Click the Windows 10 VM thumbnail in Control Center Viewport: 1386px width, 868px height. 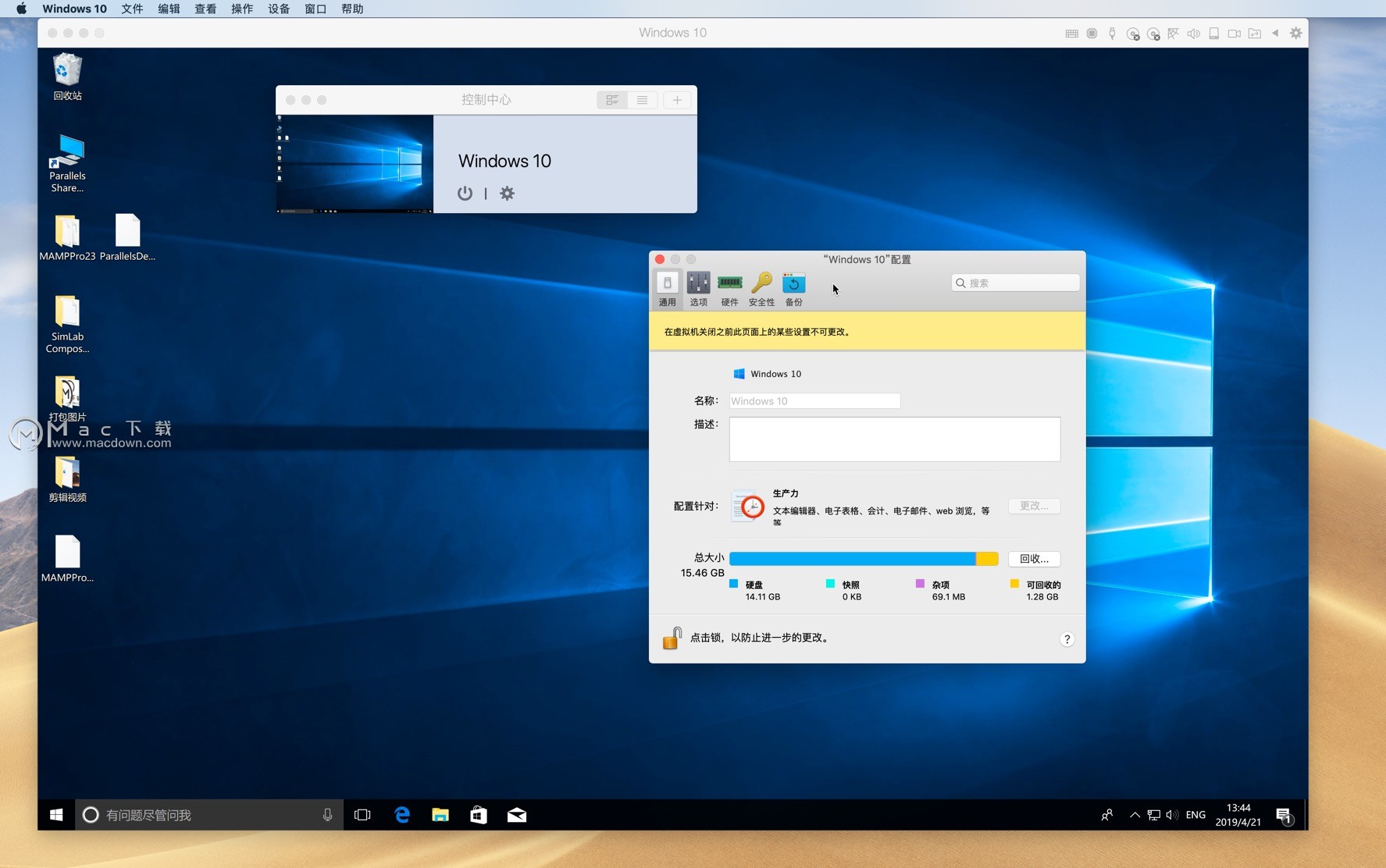(355, 164)
